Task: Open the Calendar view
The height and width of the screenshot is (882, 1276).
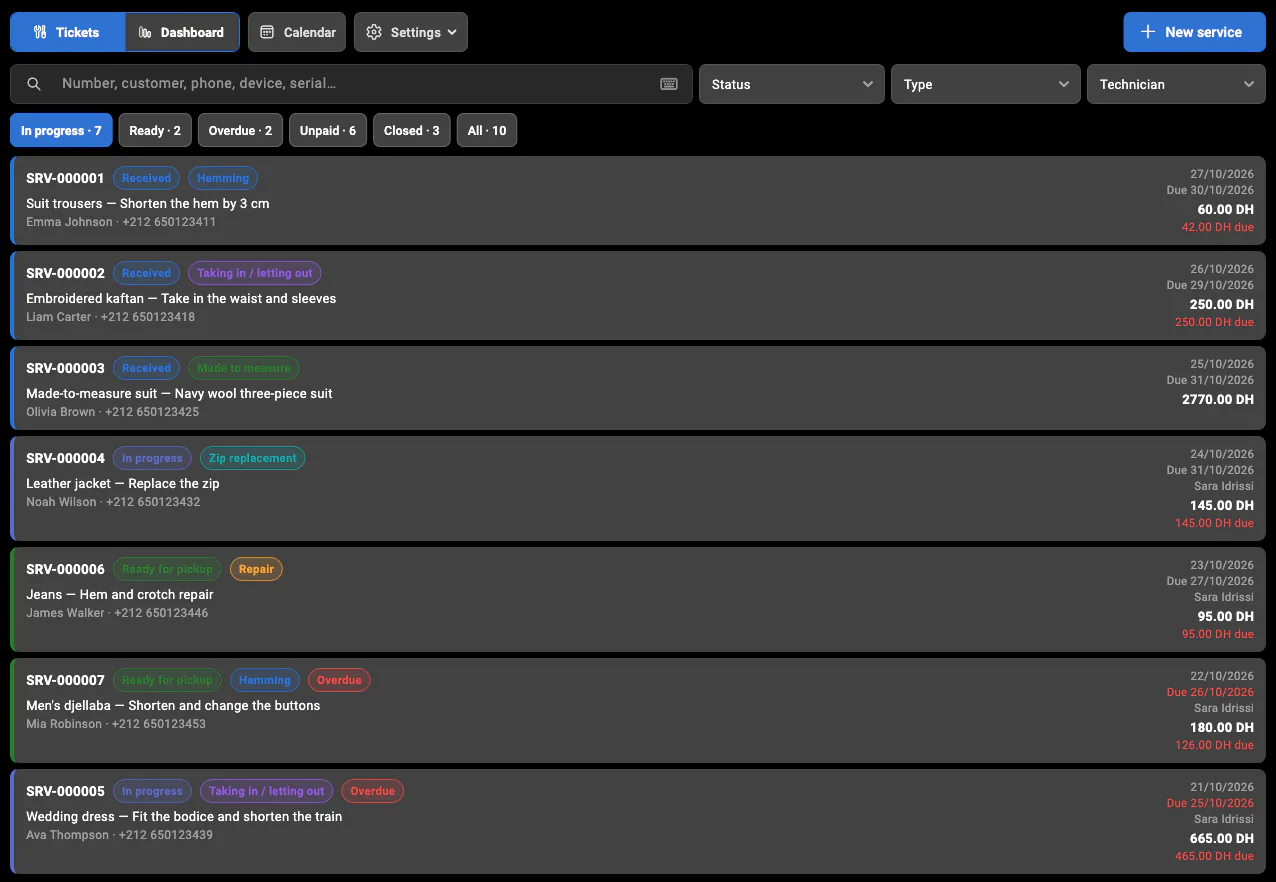Action: (297, 32)
